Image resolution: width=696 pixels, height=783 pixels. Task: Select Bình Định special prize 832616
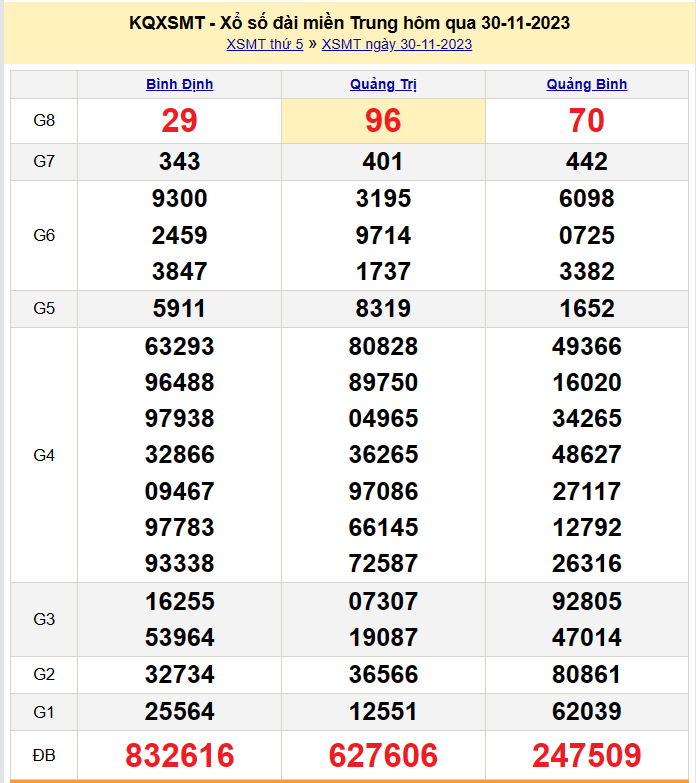pyautogui.click(x=179, y=756)
